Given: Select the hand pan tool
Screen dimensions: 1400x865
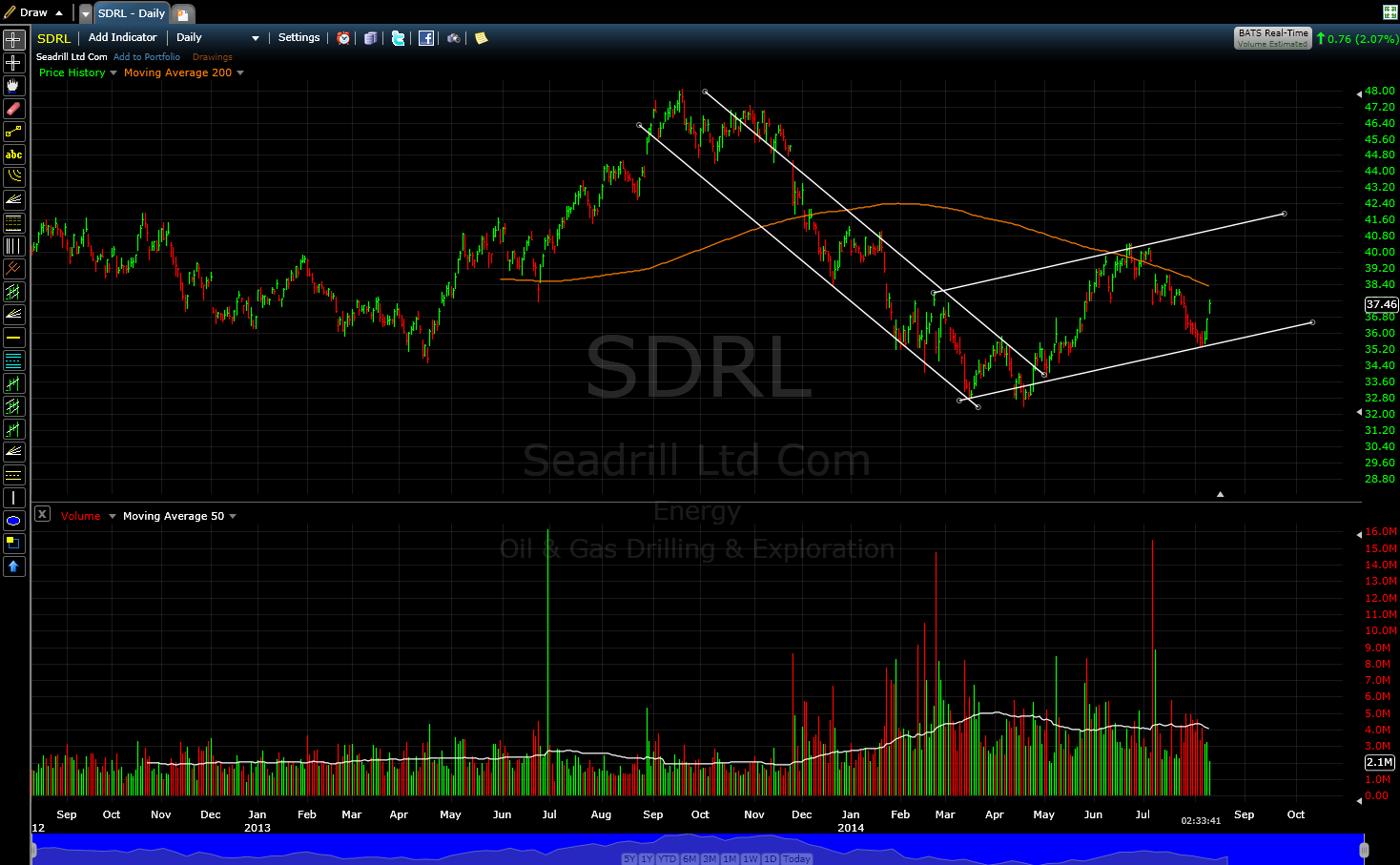Looking at the screenshot, I should pyautogui.click(x=13, y=85).
